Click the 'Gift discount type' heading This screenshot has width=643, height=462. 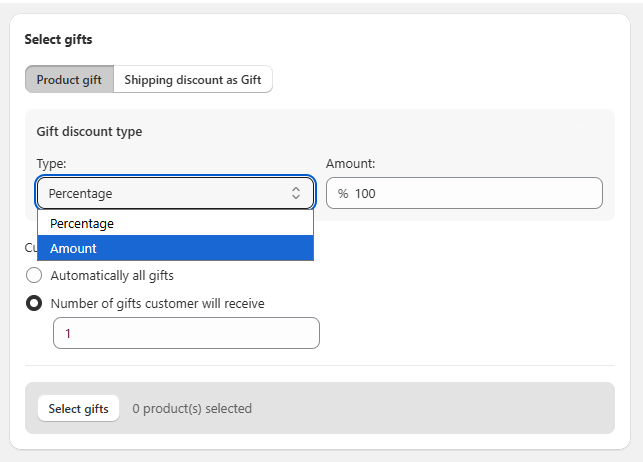89,131
